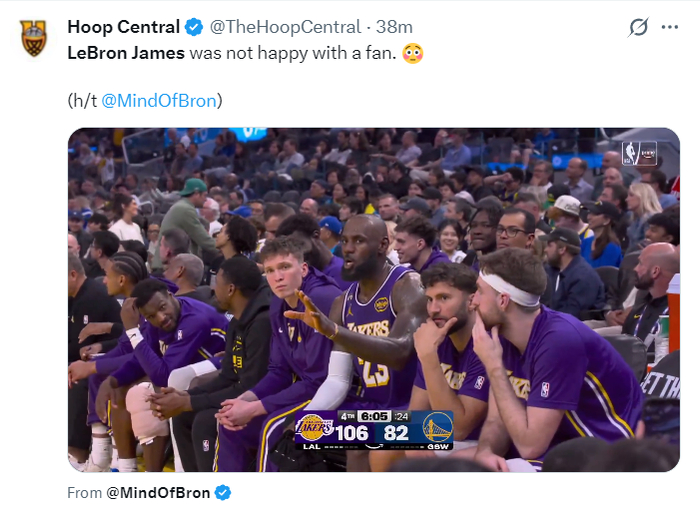Viewport: 700px width, 507px height.
Task: Click Hoop Central's blue verified badge
Action: point(194,27)
